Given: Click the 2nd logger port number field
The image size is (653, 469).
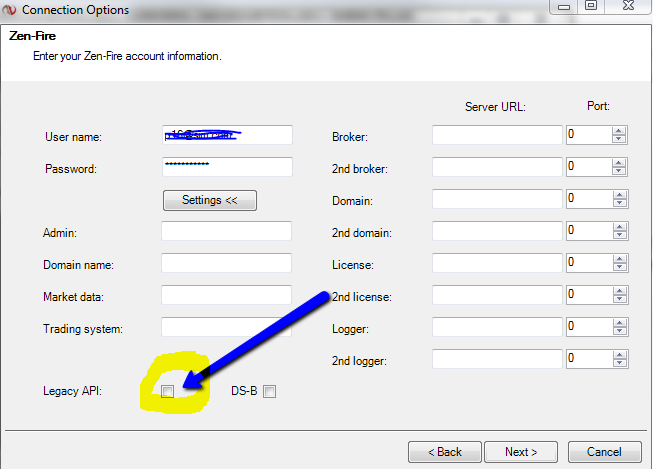Looking at the screenshot, I should (589, 359).
